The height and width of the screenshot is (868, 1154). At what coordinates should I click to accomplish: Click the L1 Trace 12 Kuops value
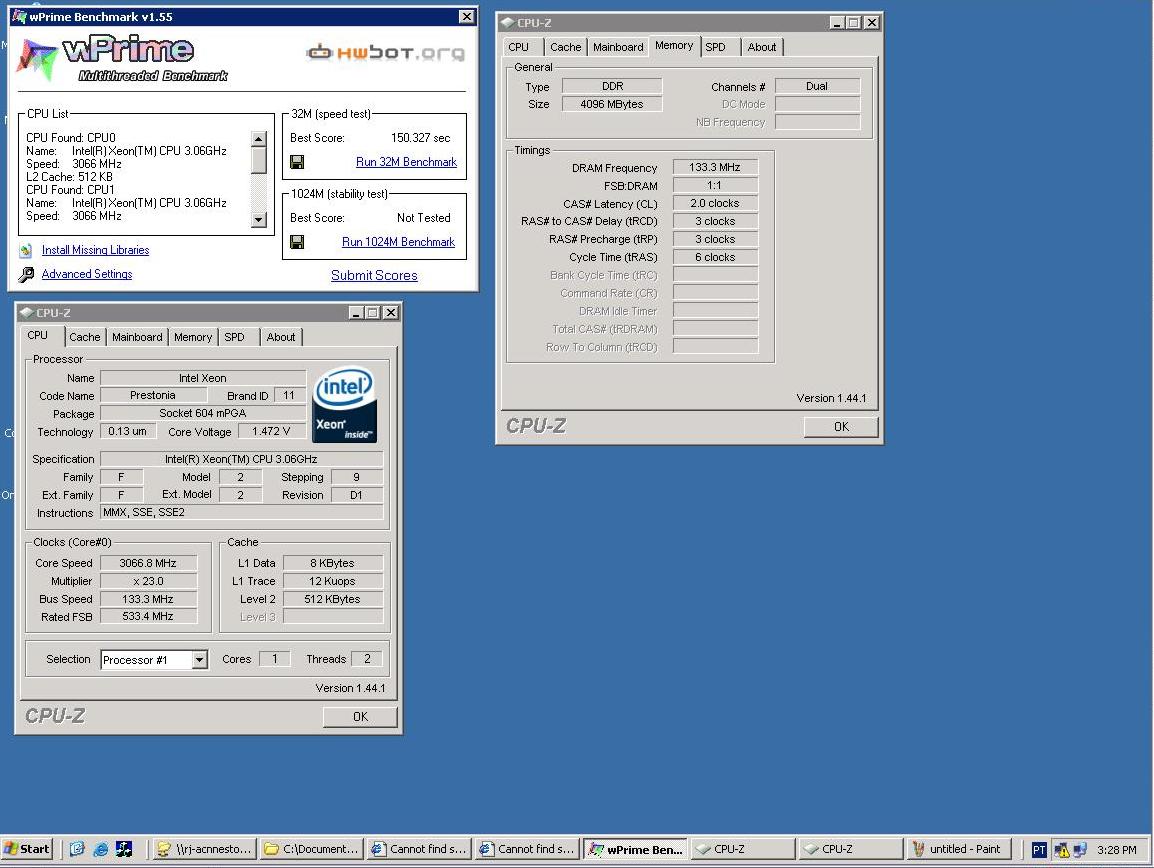333,581
